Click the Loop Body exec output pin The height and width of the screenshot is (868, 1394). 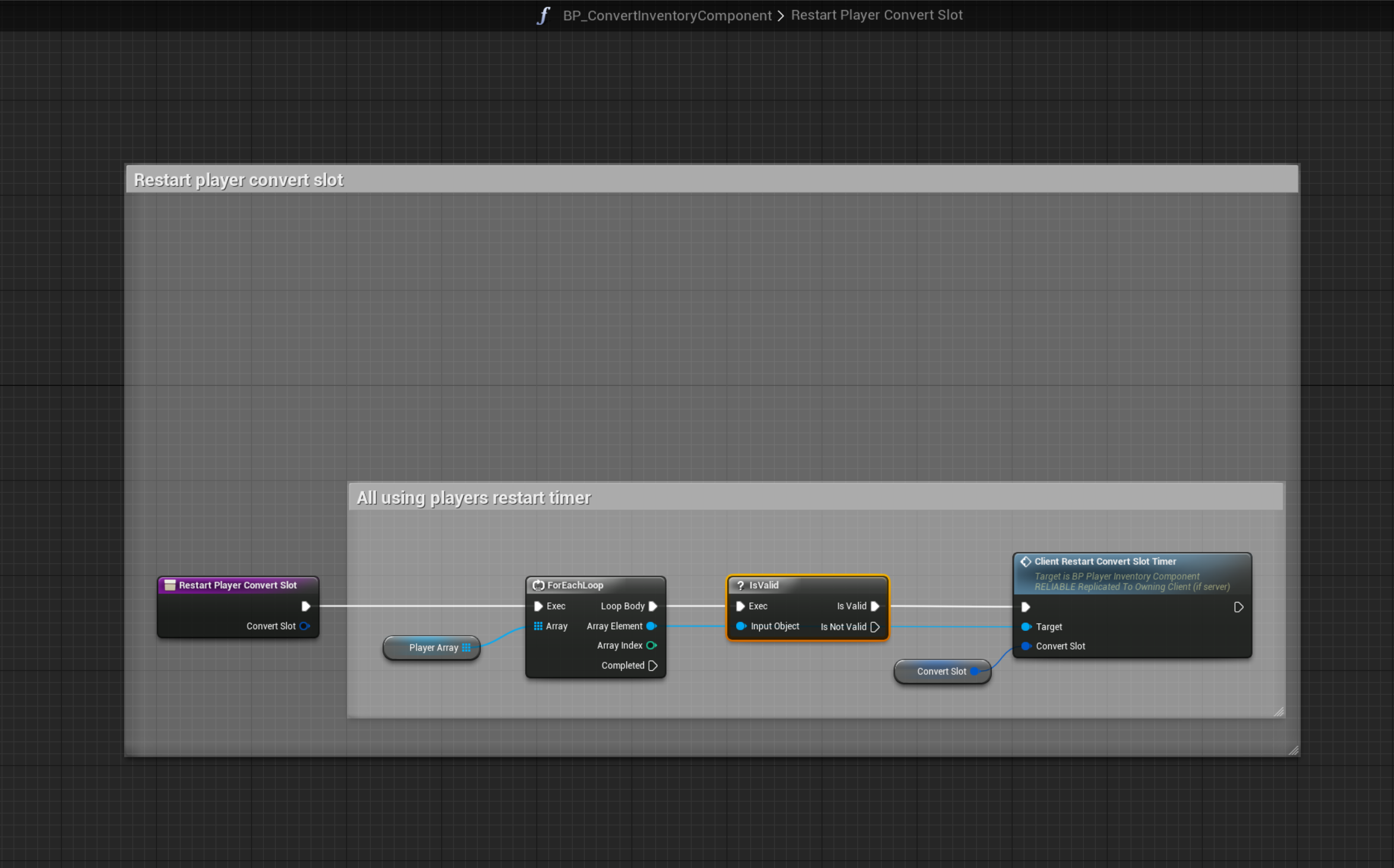652,606
